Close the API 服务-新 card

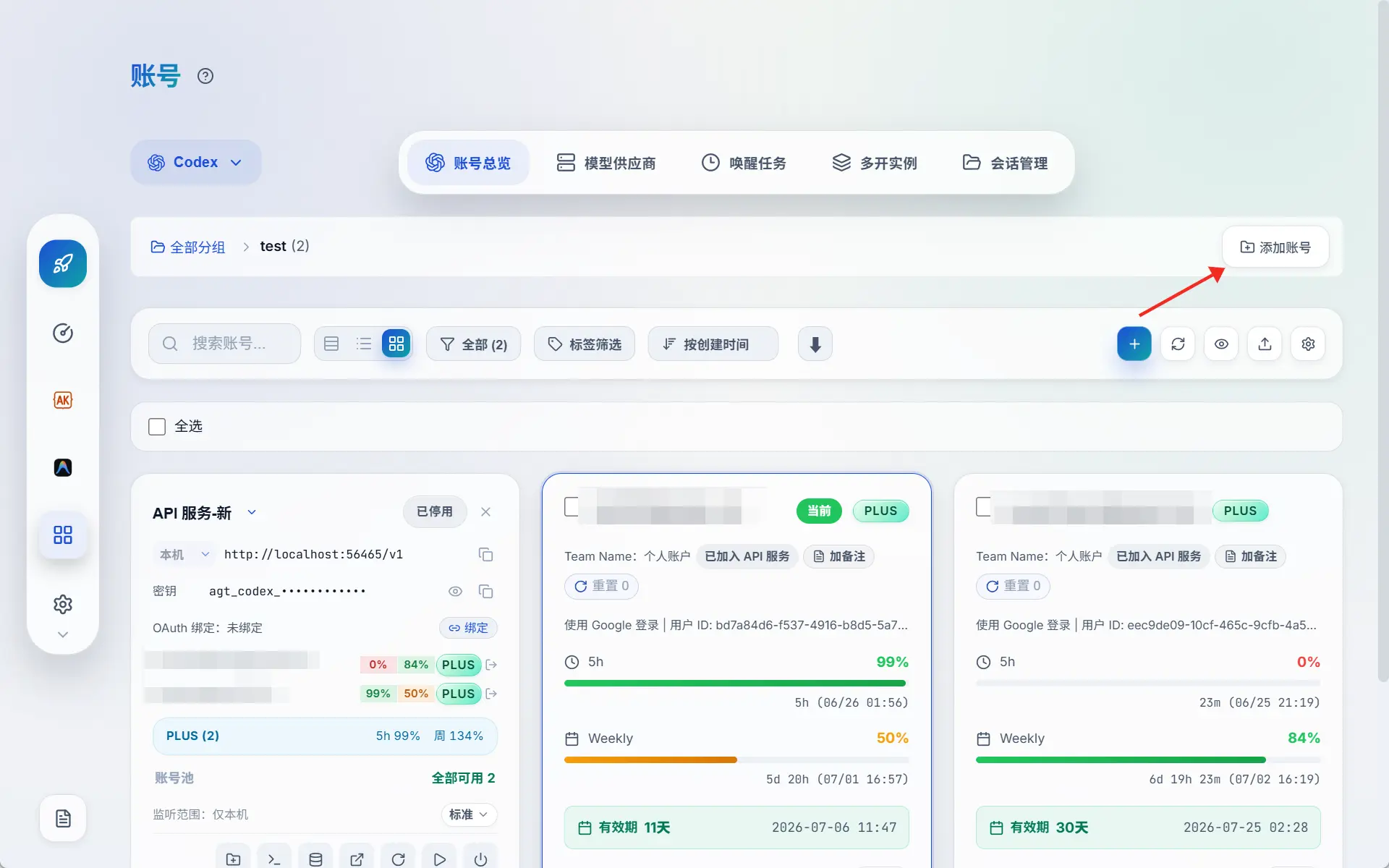click(x=485, y=512)
